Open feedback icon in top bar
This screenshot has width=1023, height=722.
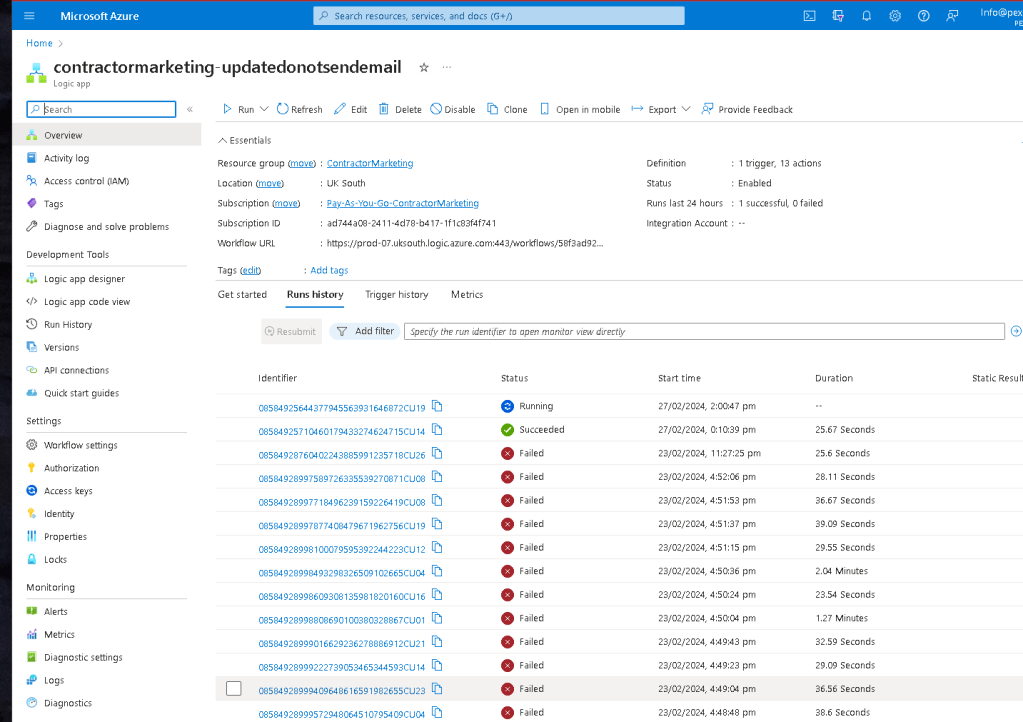coord(953,16)
